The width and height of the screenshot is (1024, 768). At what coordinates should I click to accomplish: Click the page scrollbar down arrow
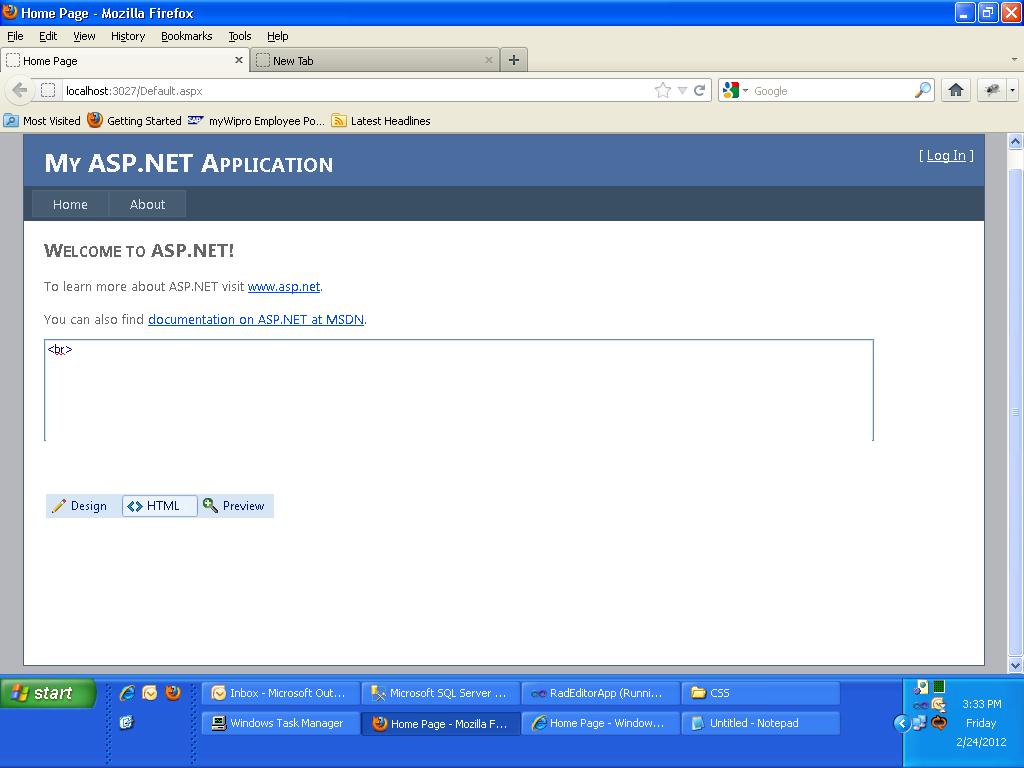pos(1015,665)
